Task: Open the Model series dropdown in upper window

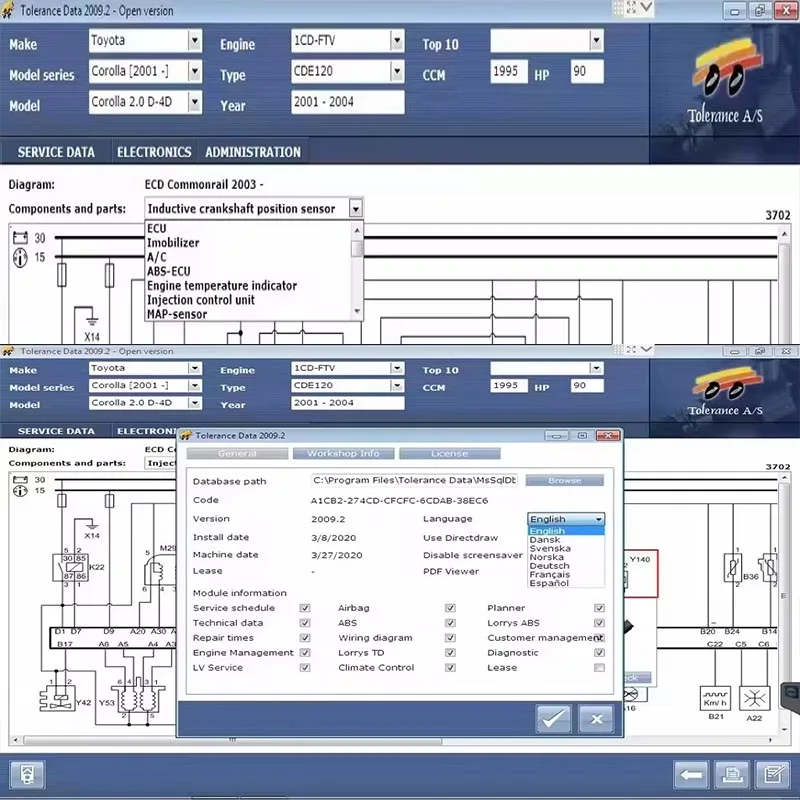Action: click(195, 71)
